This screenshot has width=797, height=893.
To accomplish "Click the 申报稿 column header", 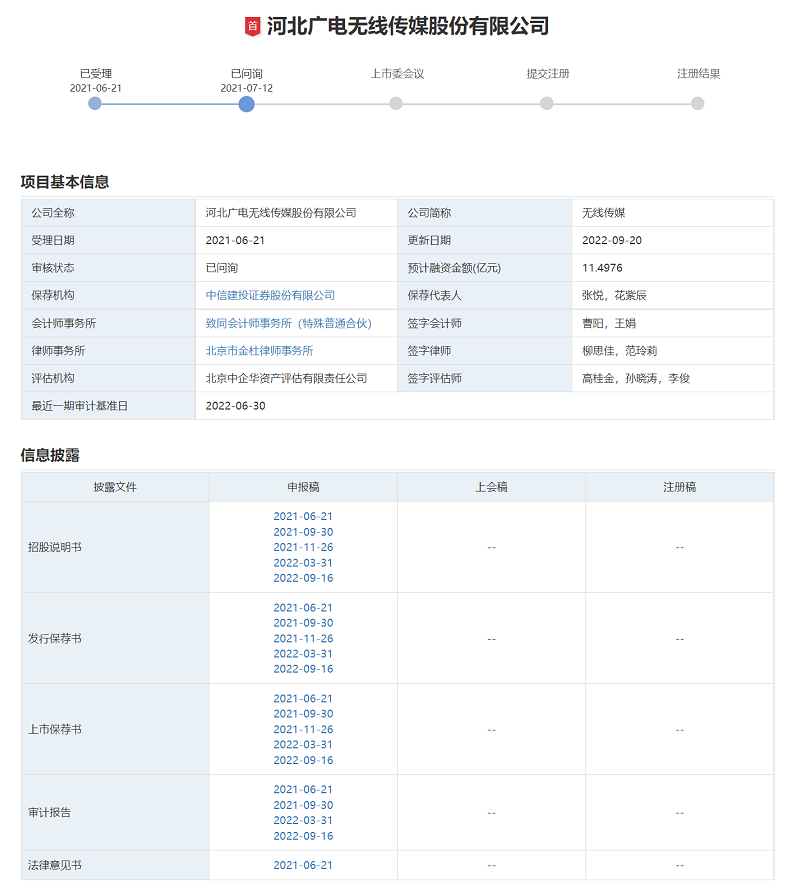I will (303, 488).
